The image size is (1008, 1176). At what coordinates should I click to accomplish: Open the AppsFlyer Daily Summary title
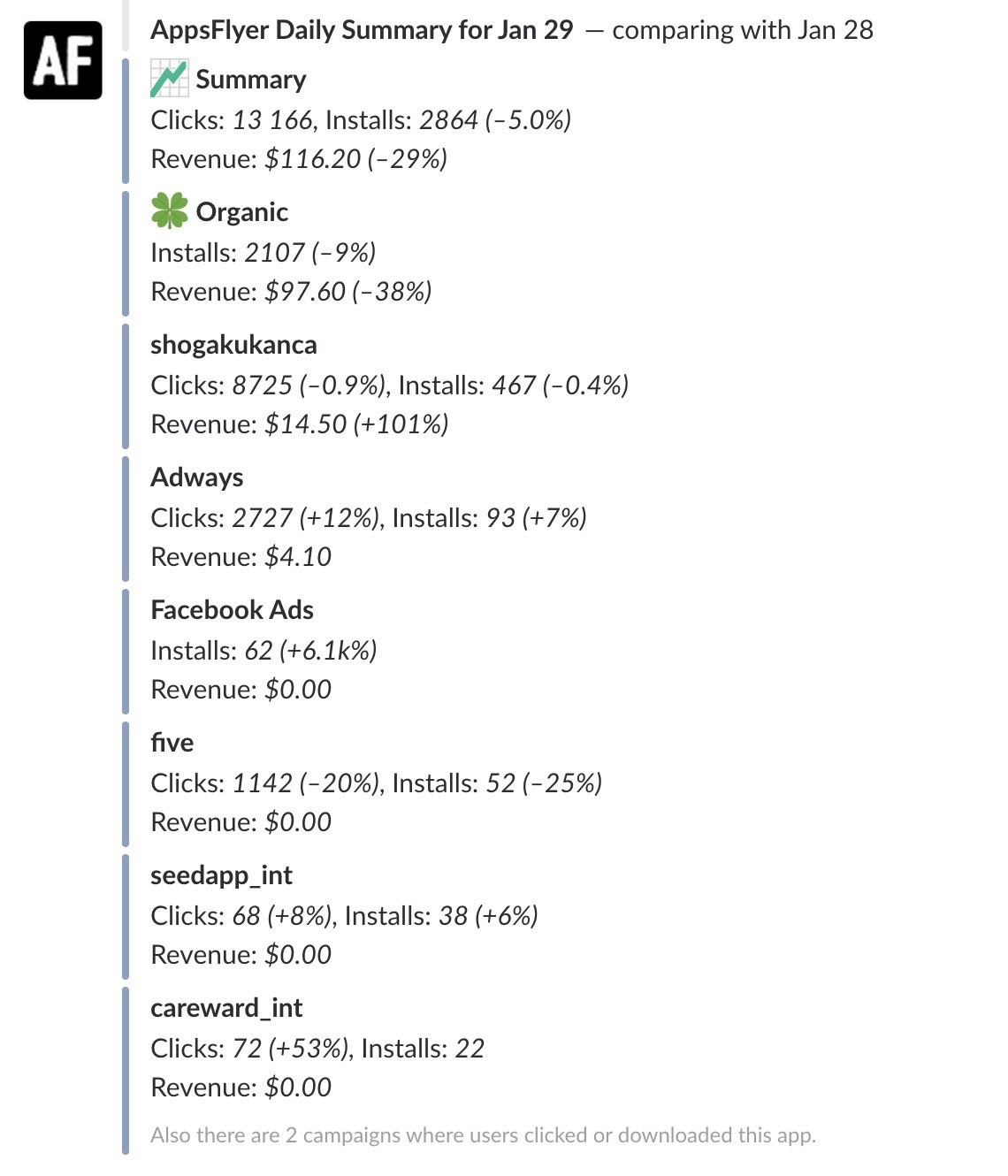tap(362, 30)
